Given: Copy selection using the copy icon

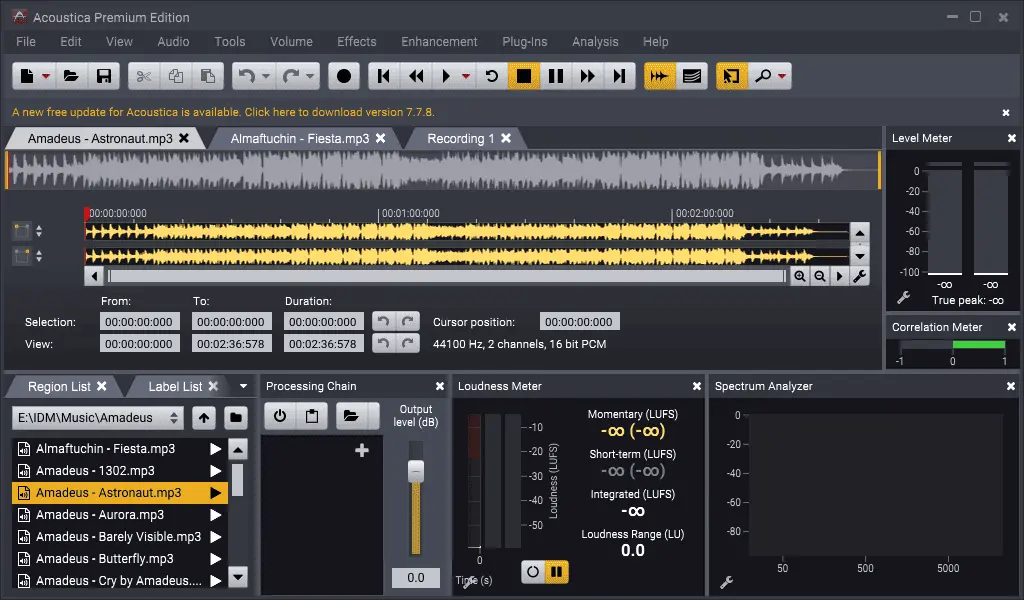Looking at the screenshot, I should [176, 76].
